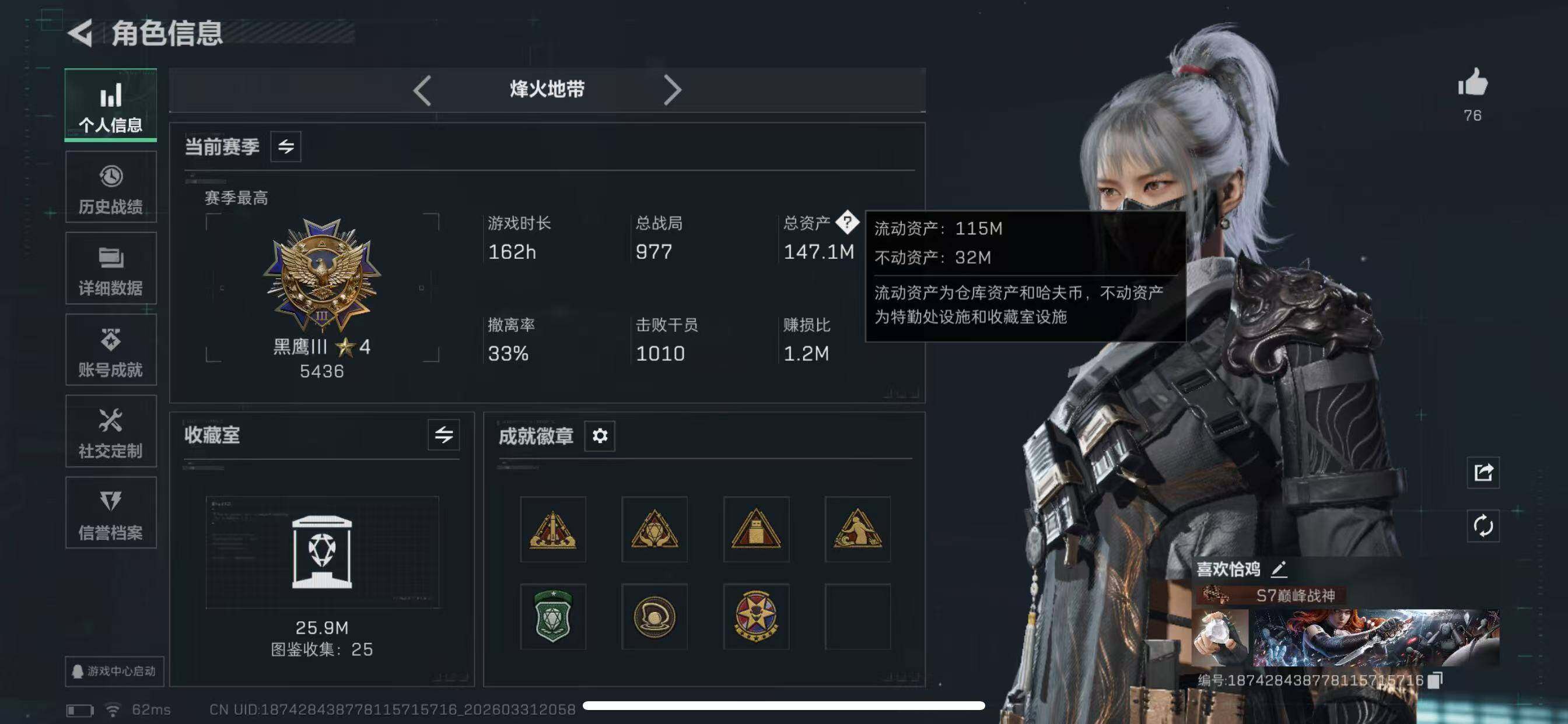This screenshot has width=1568, height=724.
Task: Click the rotate character refresh icon
Action: click(1483, 526)
